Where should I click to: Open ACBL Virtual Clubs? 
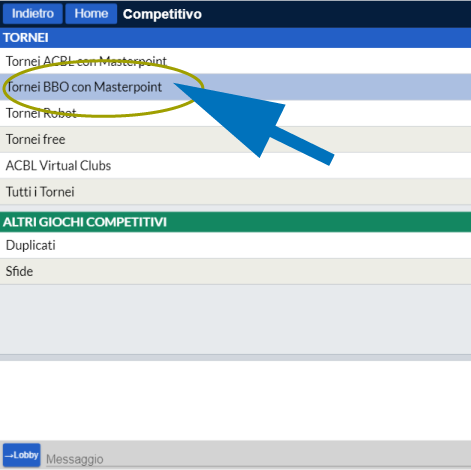click(x=235, y=165)
